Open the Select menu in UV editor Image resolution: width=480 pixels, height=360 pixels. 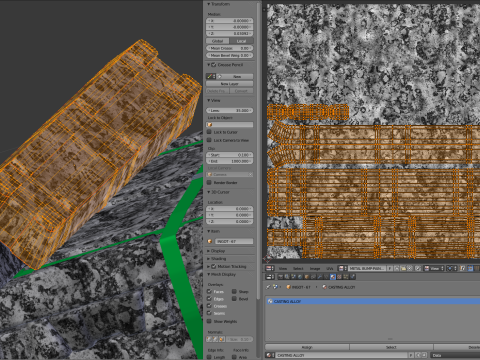pos(298,269)
